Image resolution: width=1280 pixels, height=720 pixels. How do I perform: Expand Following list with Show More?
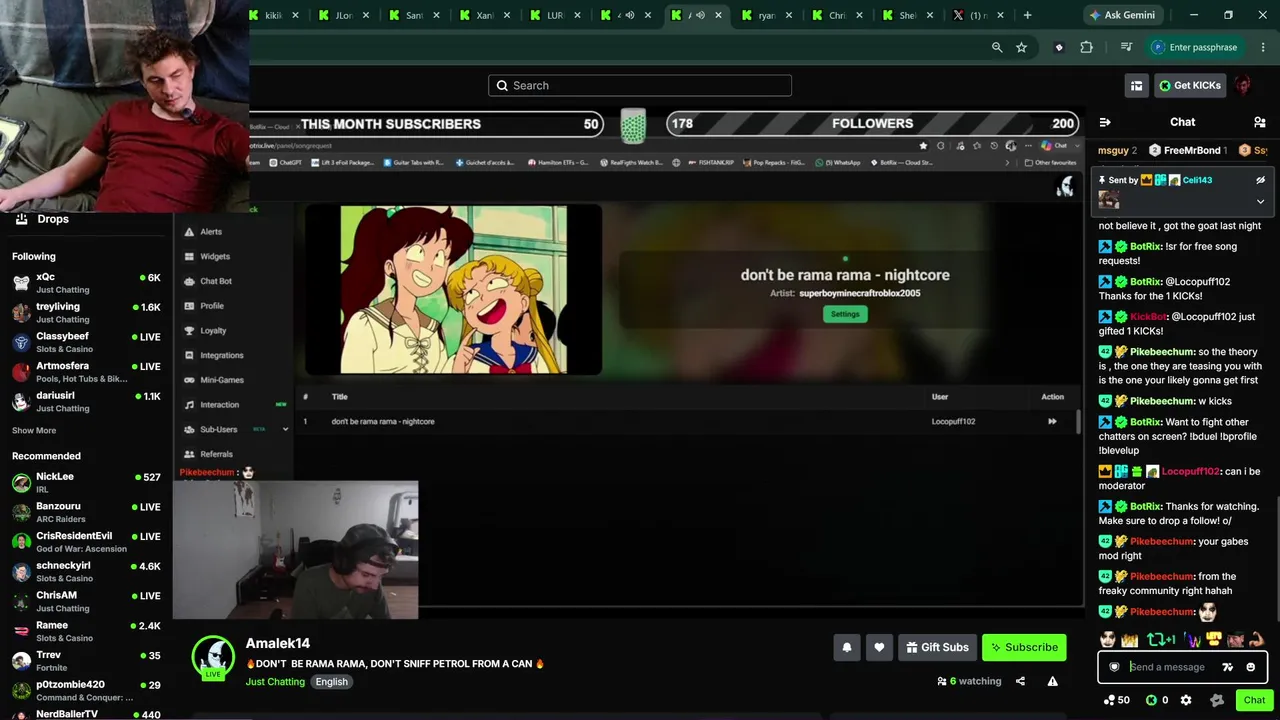[x=34, y=430]
